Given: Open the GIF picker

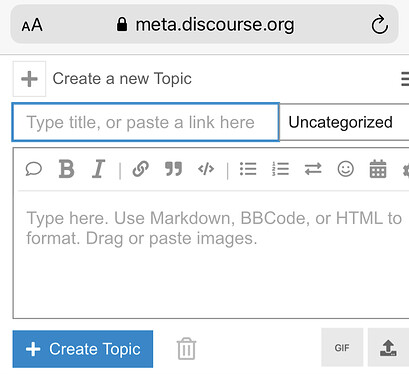Looking at the screenshot, I should [342, 348].
